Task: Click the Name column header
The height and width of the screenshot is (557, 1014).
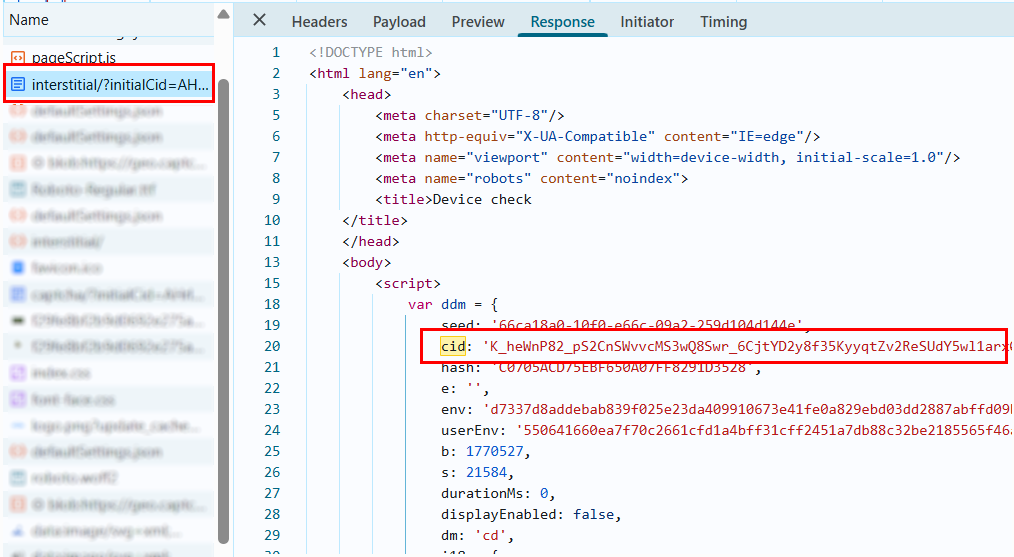Action: tap(28, 20)
